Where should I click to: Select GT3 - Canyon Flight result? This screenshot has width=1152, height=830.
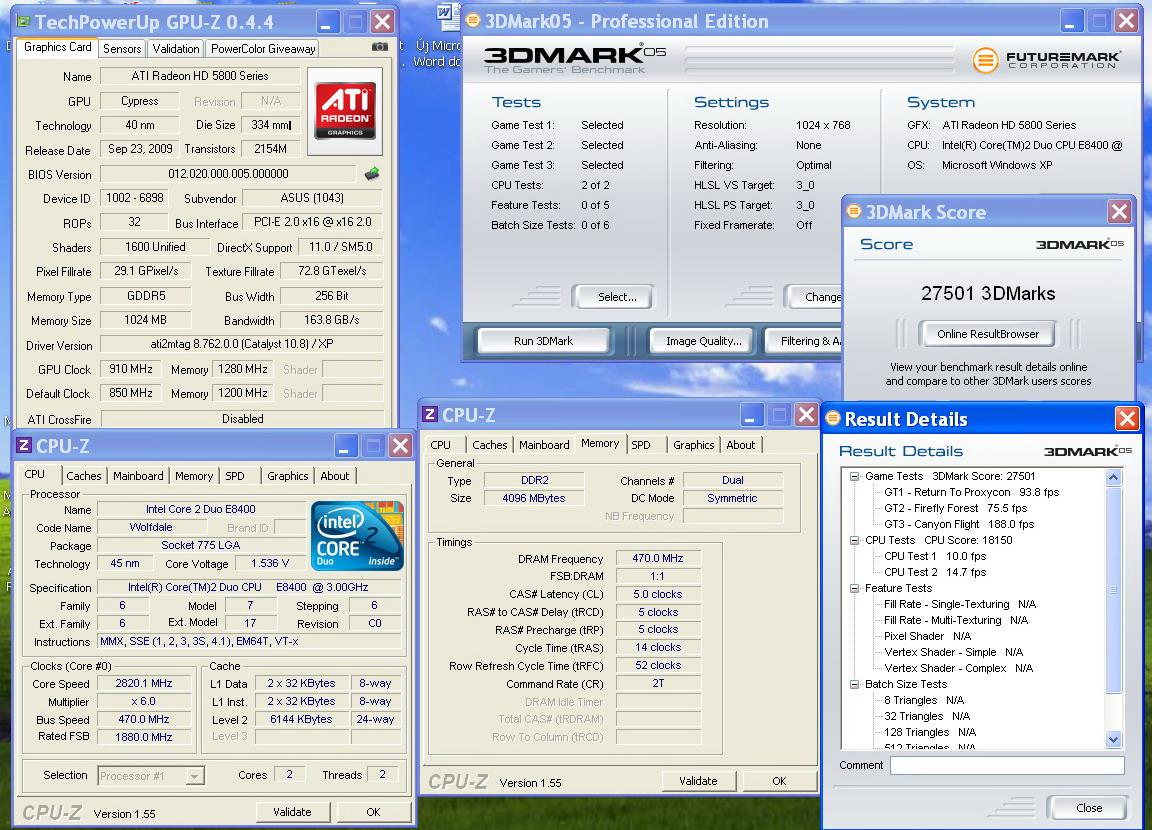(x=959, y=524)
